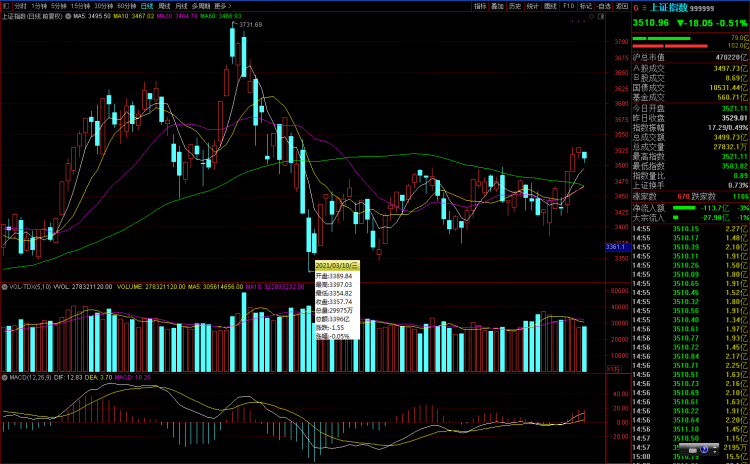Open the 指标 indicator menu
750x464 pixels.
pos(480,5)
